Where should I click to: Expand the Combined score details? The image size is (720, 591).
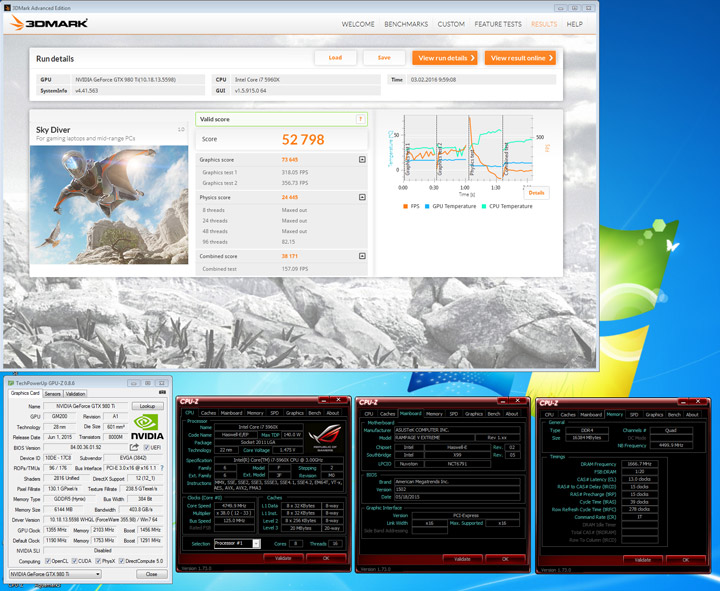362,256
